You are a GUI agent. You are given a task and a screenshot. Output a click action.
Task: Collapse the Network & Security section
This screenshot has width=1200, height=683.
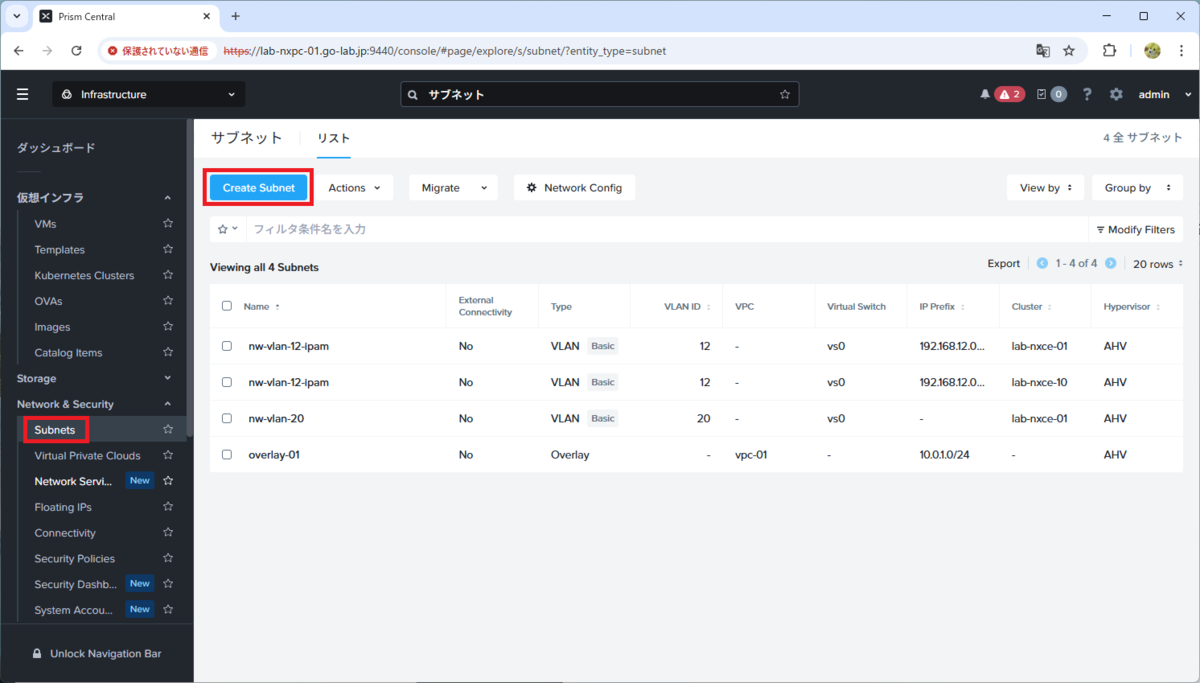click(x=94, y=404)
